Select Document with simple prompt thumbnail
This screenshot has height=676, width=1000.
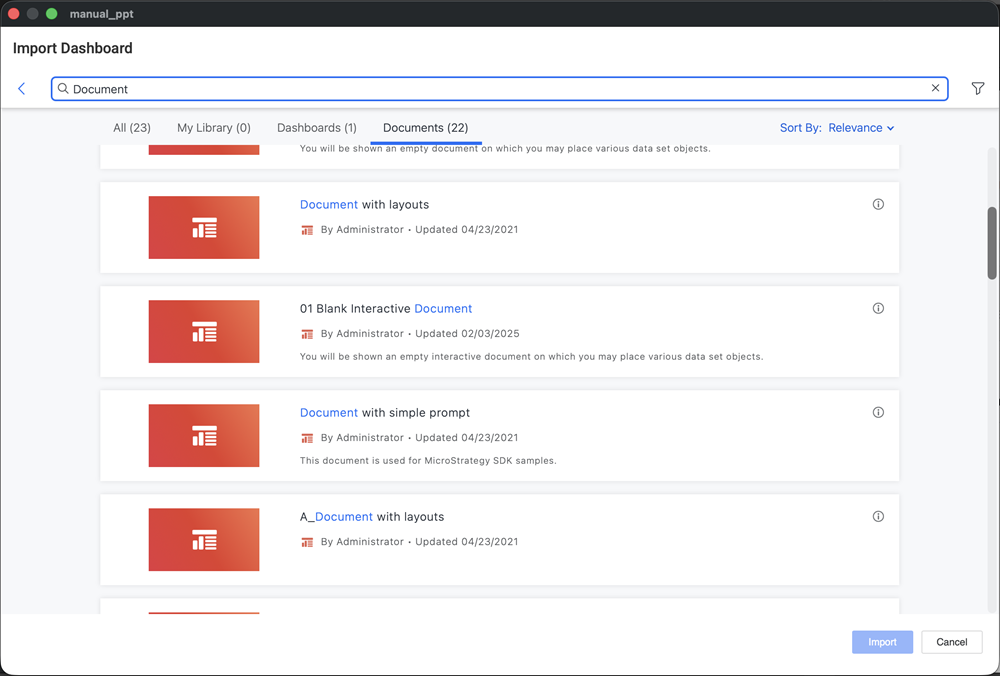tap(204, 436)
